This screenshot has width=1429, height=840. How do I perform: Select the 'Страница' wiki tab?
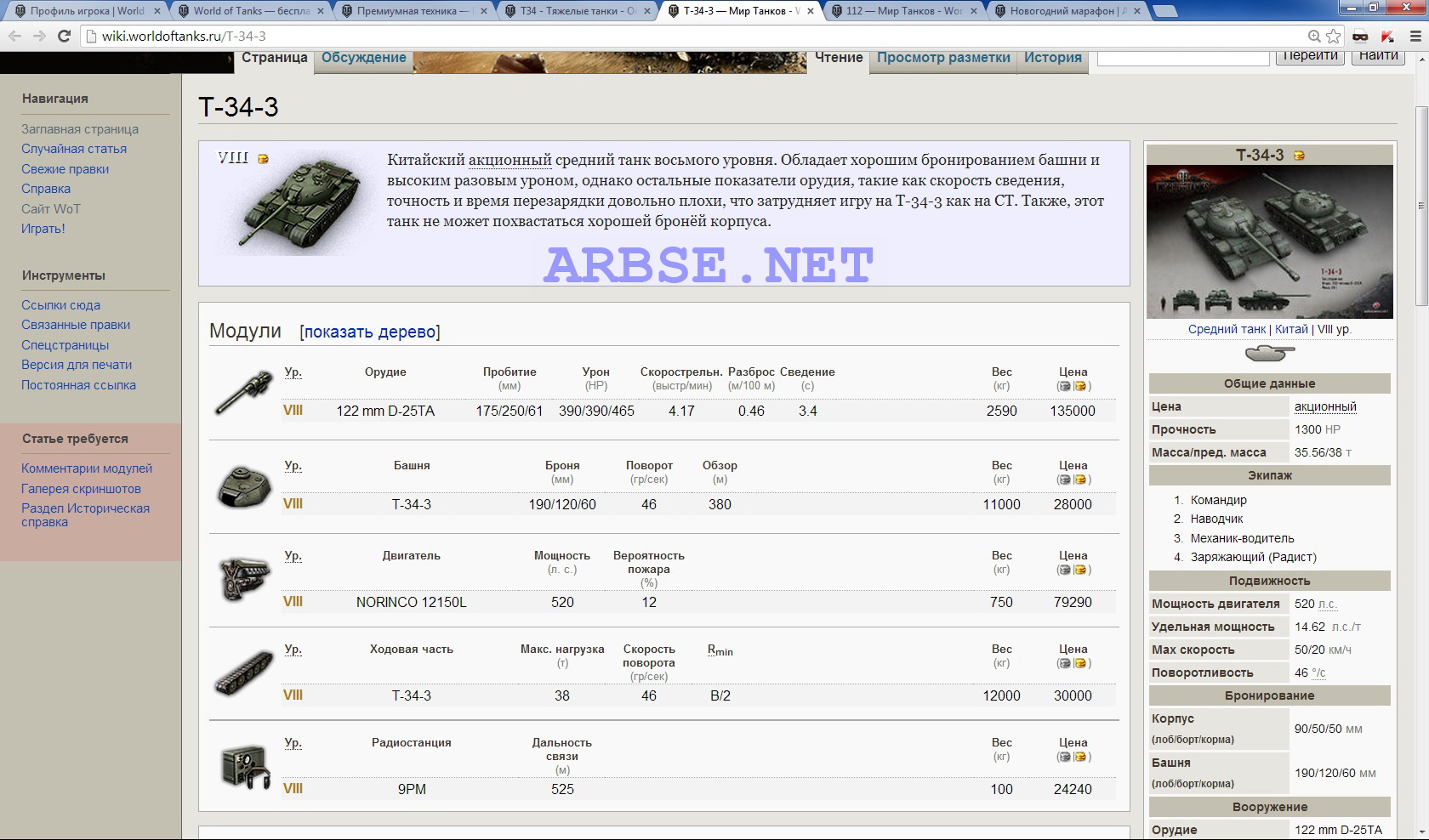tap(274, 57)
